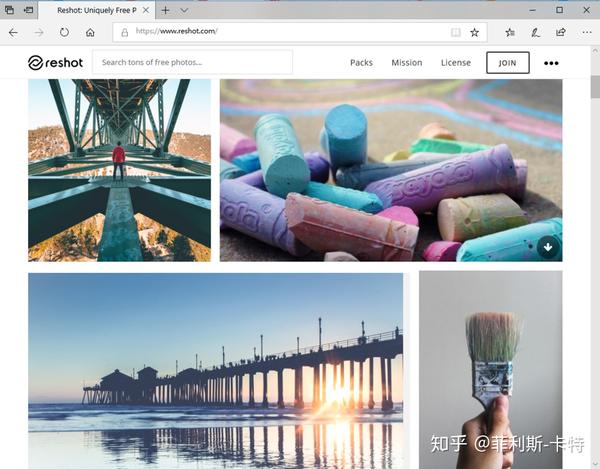The image size is (600, 469).
Task: Click the vertical scrollbar thumb
Action: 595,87
